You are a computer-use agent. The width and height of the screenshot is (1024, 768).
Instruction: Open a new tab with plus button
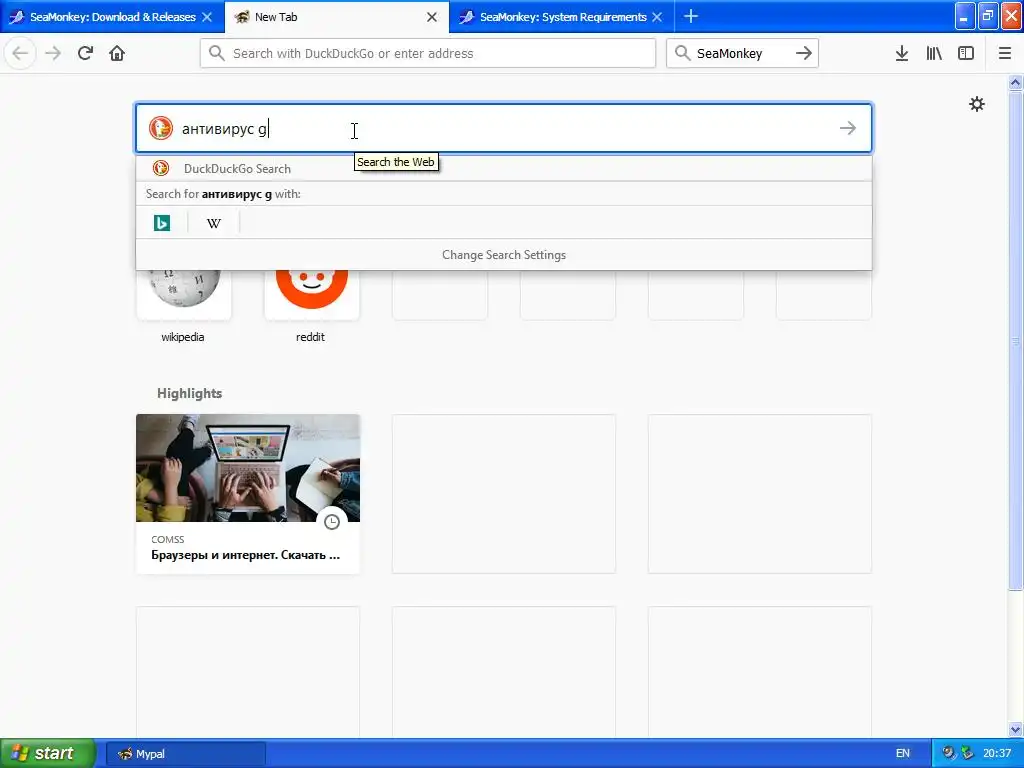[691, 16]
